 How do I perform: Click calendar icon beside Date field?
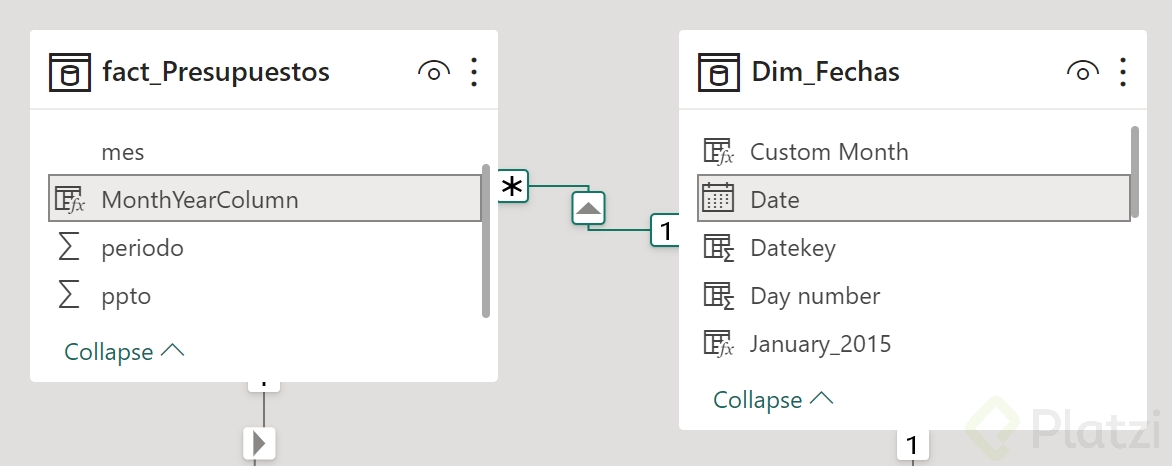click(718, 199)
